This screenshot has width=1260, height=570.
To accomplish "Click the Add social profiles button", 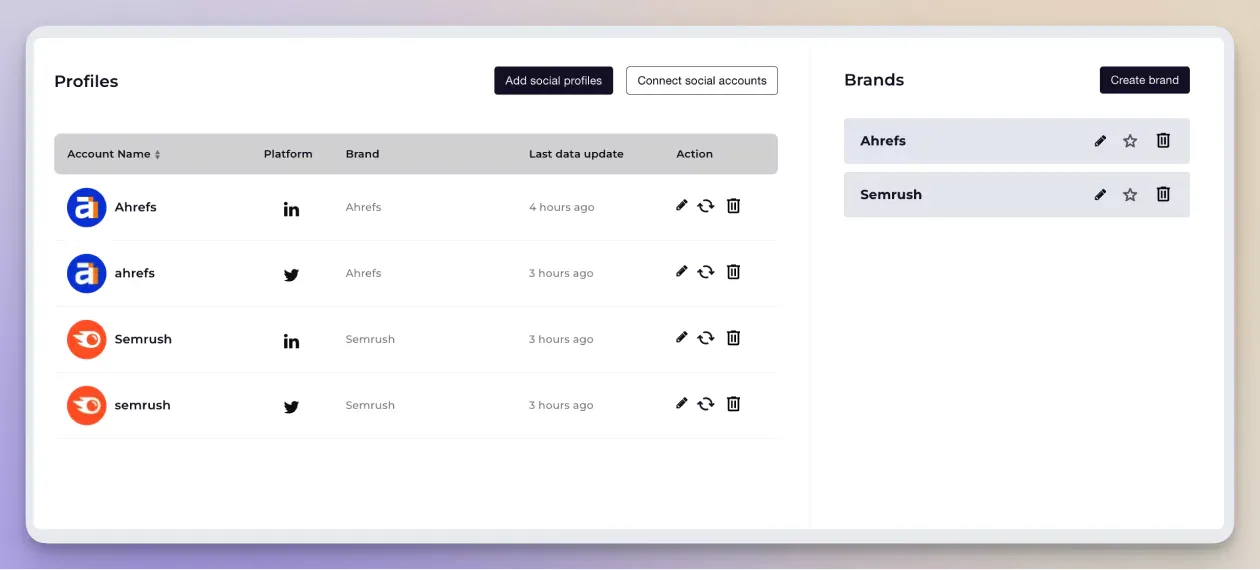I will click(553, 81).
